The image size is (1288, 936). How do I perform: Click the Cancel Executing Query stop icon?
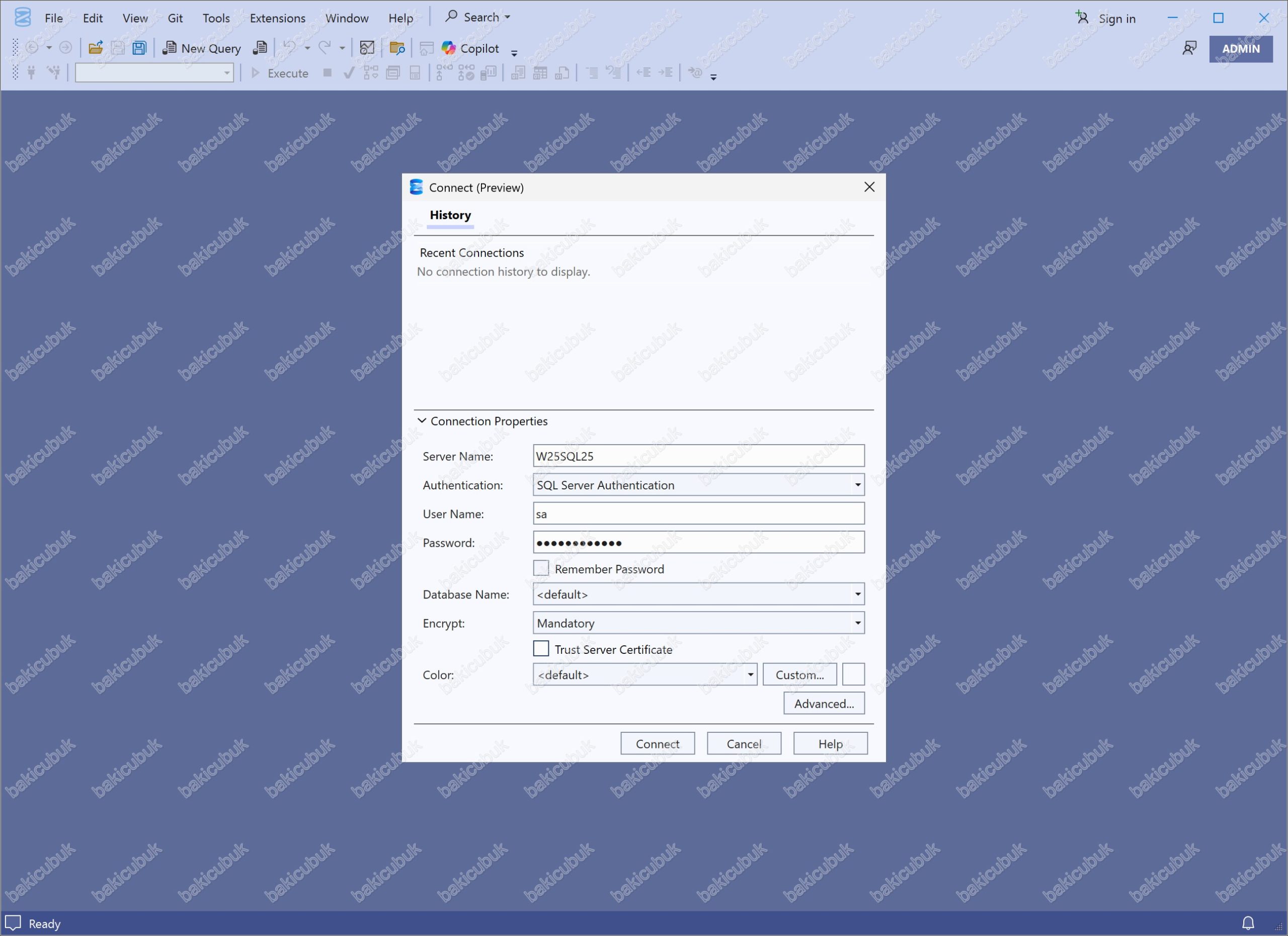[328, 72]
